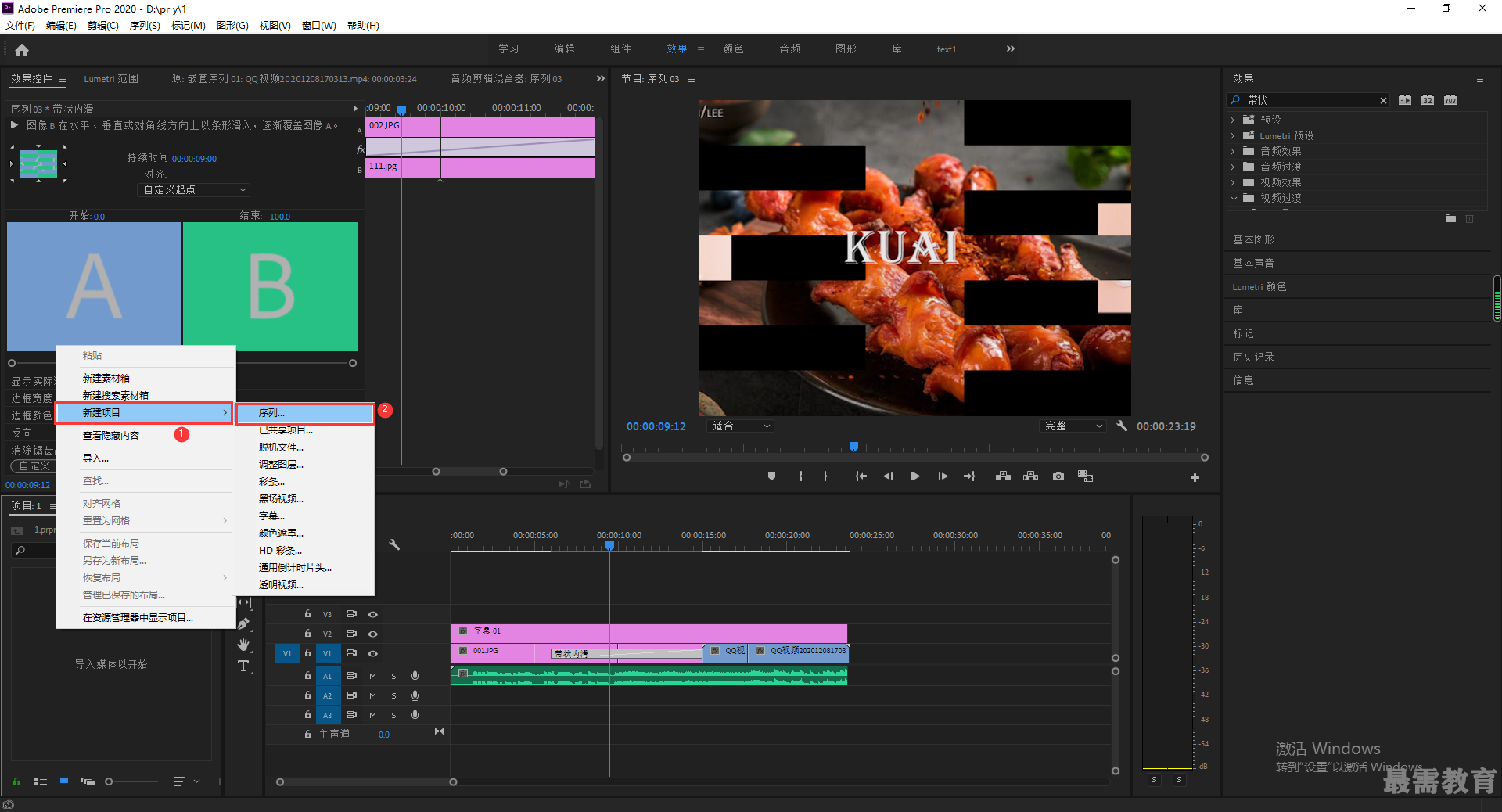Open the Lumetri 范围 tab

click(x=111, y=79)
